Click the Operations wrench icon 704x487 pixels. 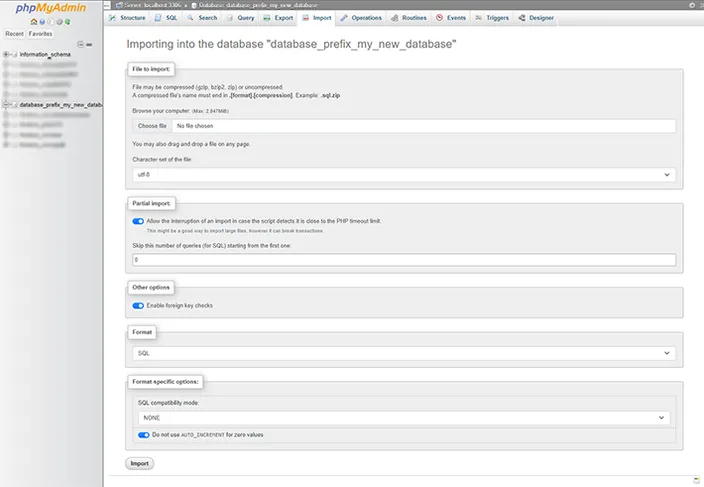pos(344,18)
